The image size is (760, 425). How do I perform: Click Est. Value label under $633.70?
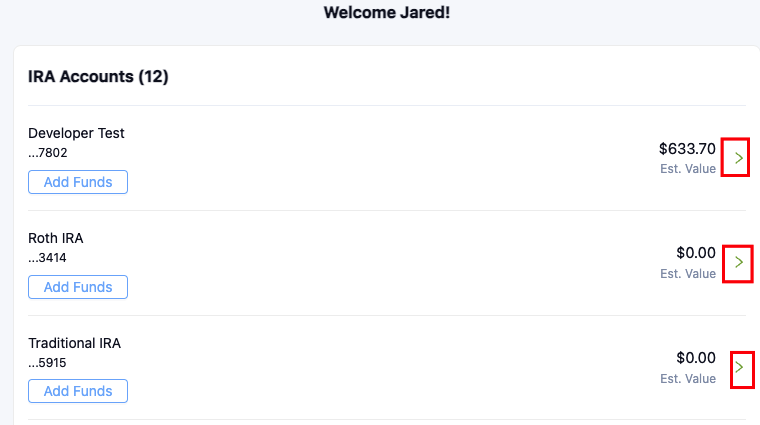[688, 169]
